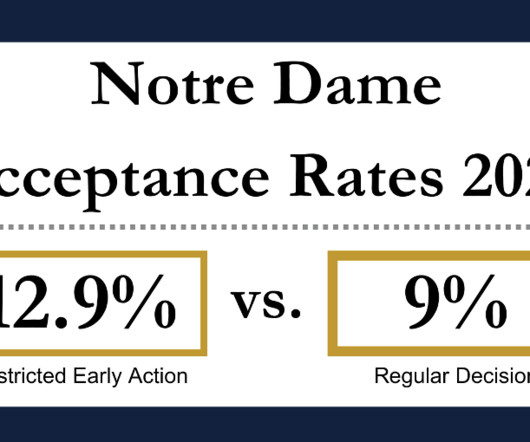Click the word "Rates" in the heading
The image size is (530, 442).
[x=366, y=176]
